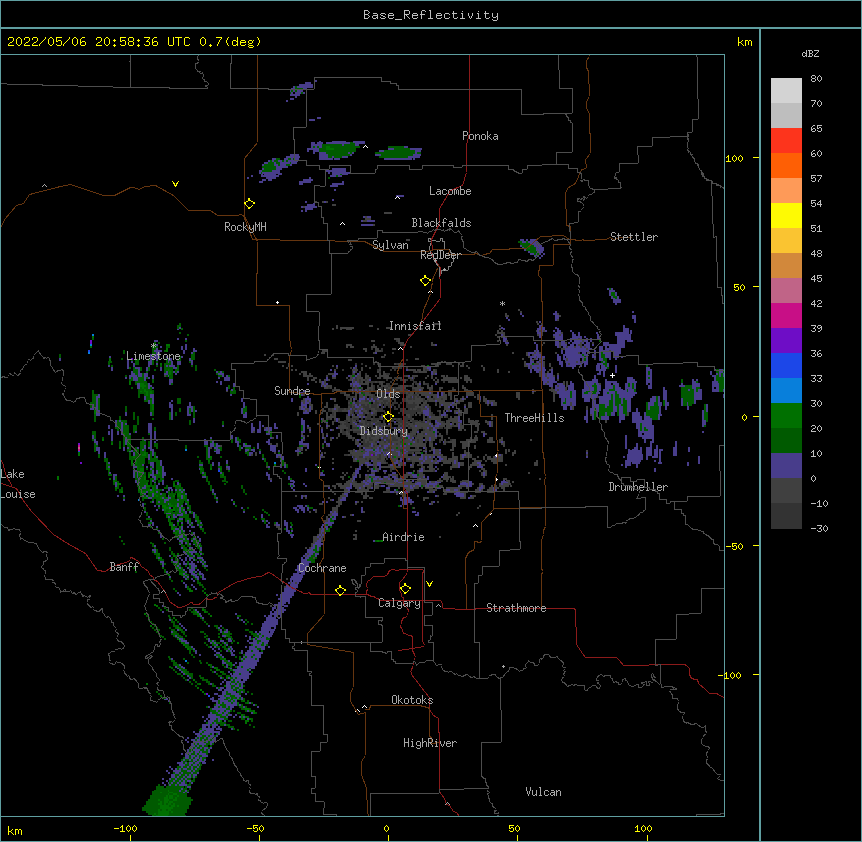
Task: Click the ThreeHills label
Action: tap(534, 418)
